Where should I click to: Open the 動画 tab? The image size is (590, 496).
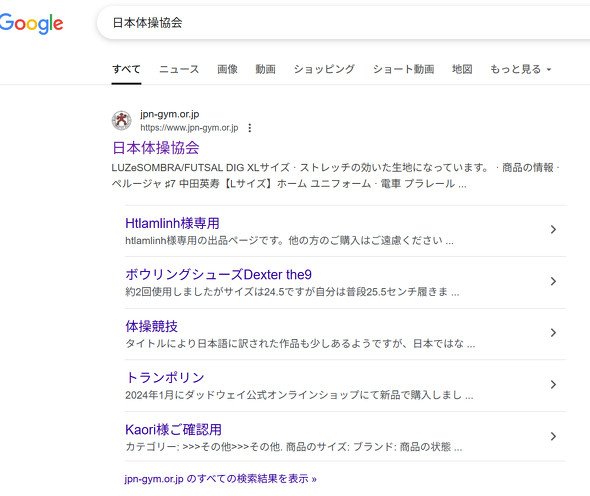[265, 69]
